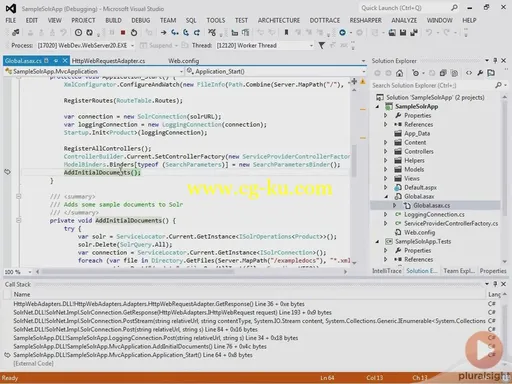Switch to the HttpWebRequestAdapter.cs tab
This screenshot has width=512, height=384.
pyautogui.click(x=109, y=61)
